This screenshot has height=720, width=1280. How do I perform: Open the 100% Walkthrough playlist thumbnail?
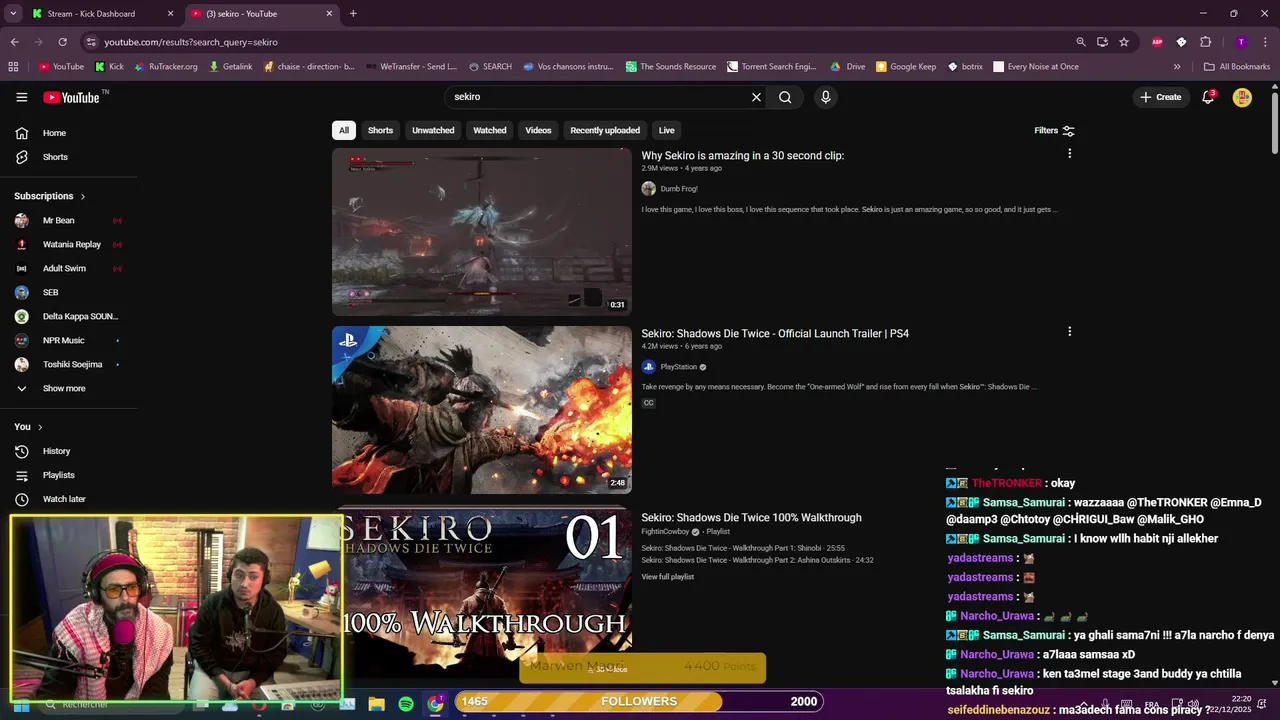[x=482, y=592]
